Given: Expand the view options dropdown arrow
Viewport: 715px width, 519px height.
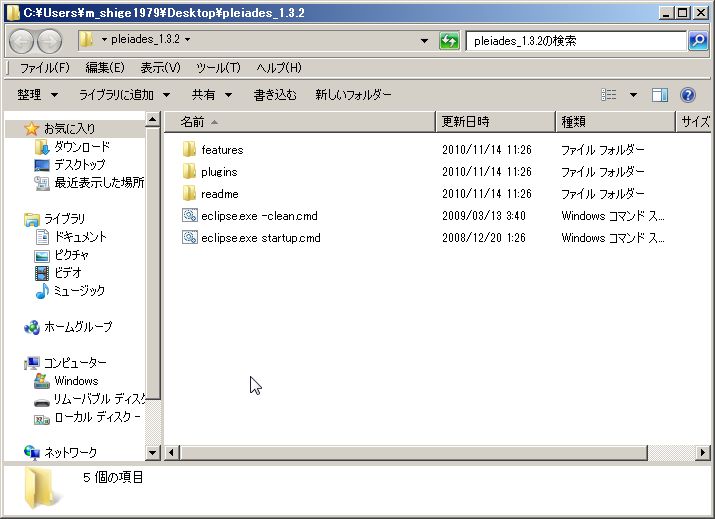Looking at the screenshot, I should click(x=633, y=95).
